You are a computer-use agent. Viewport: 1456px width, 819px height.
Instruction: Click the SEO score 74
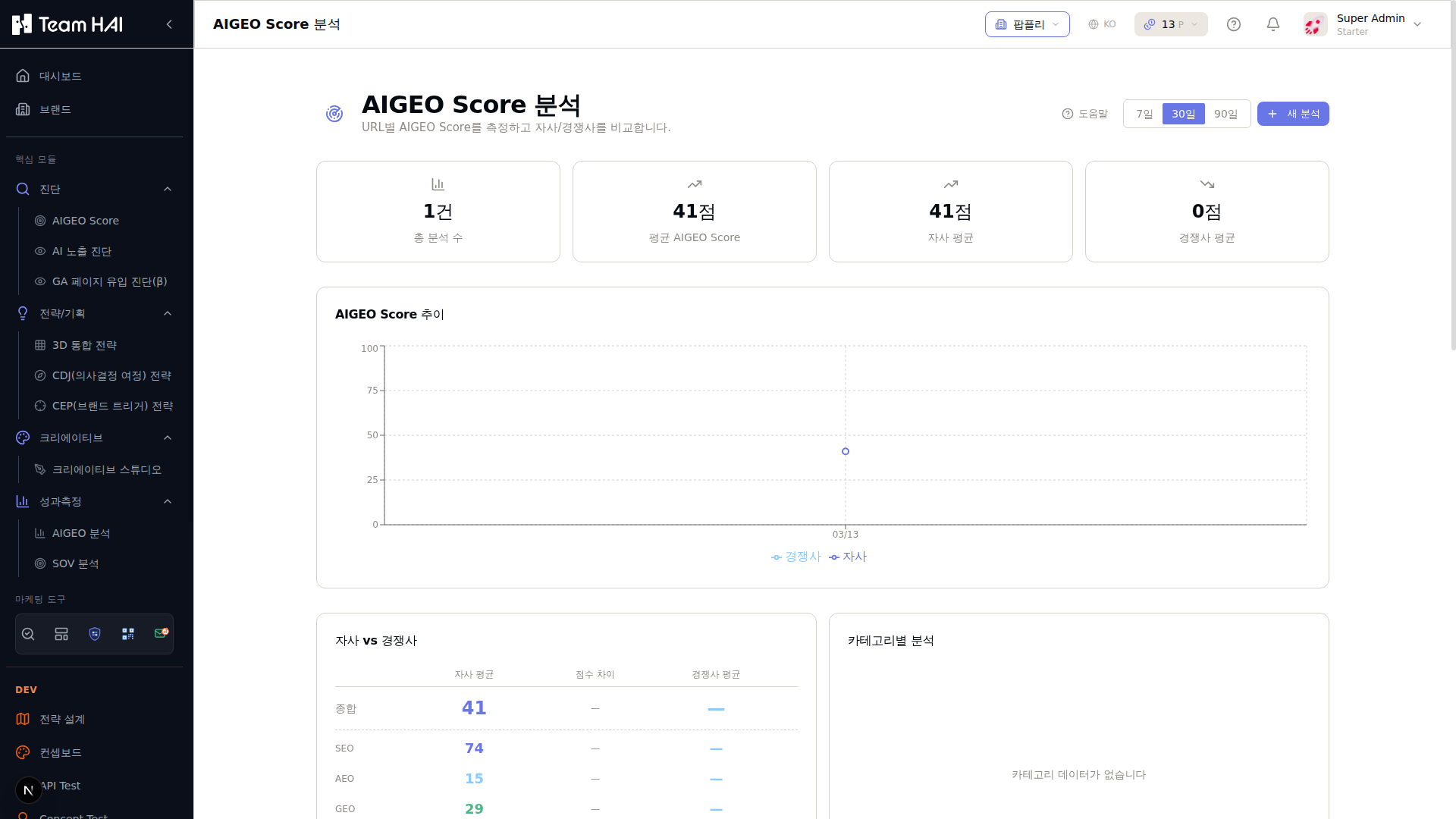click(x=474, y=748)
